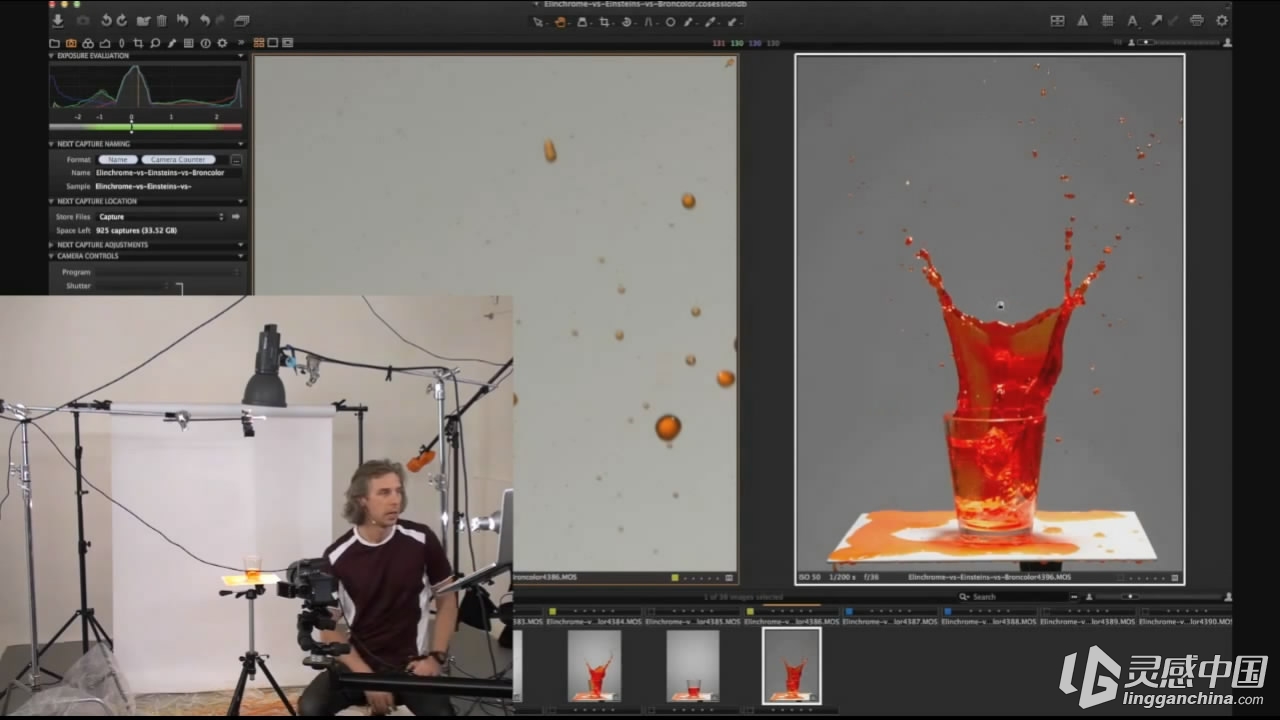
Task: Open the Shutter speed dropdown
Action: 133,286
